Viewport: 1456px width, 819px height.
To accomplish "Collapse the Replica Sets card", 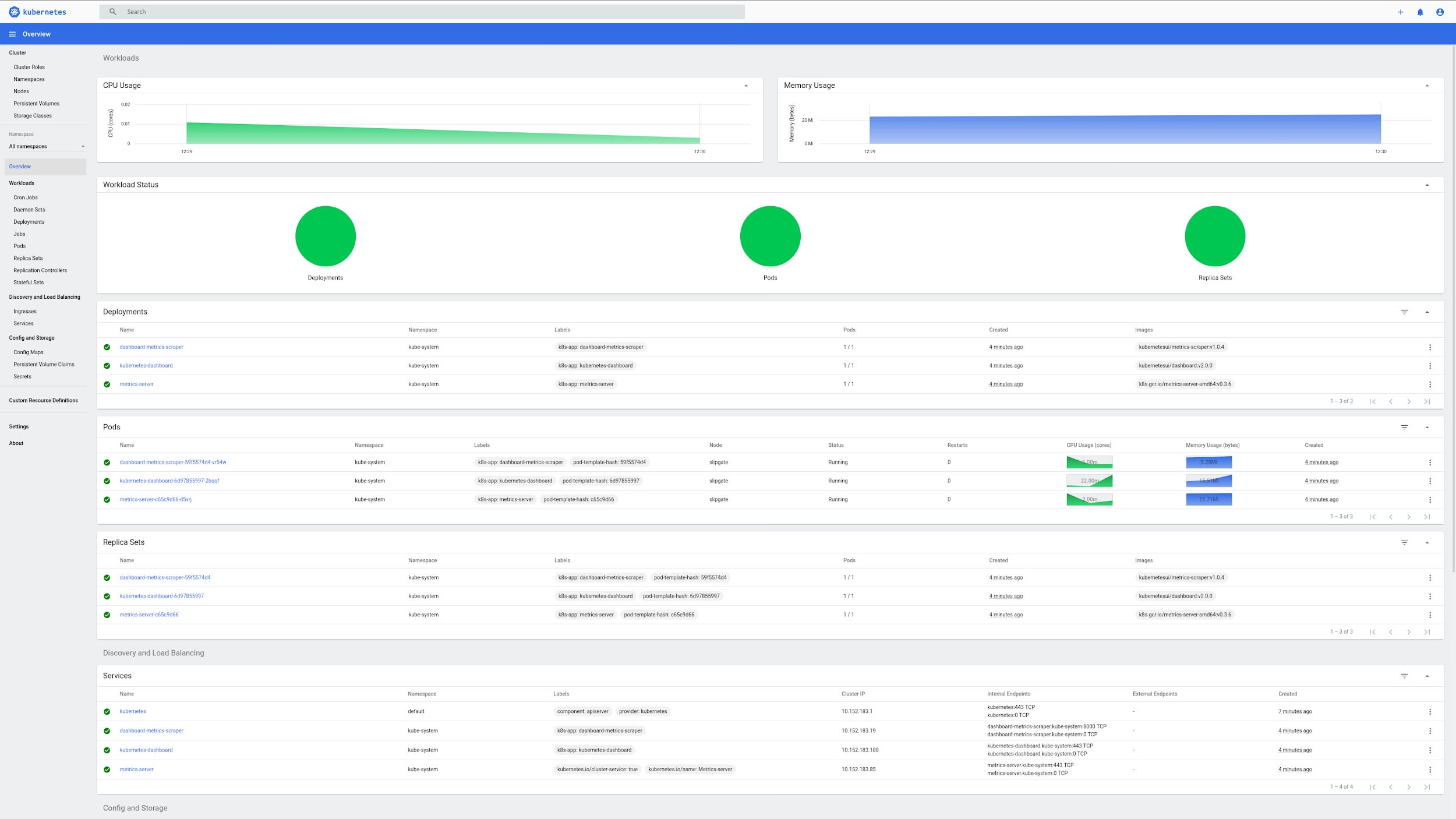I will (x=1427, y=543).
